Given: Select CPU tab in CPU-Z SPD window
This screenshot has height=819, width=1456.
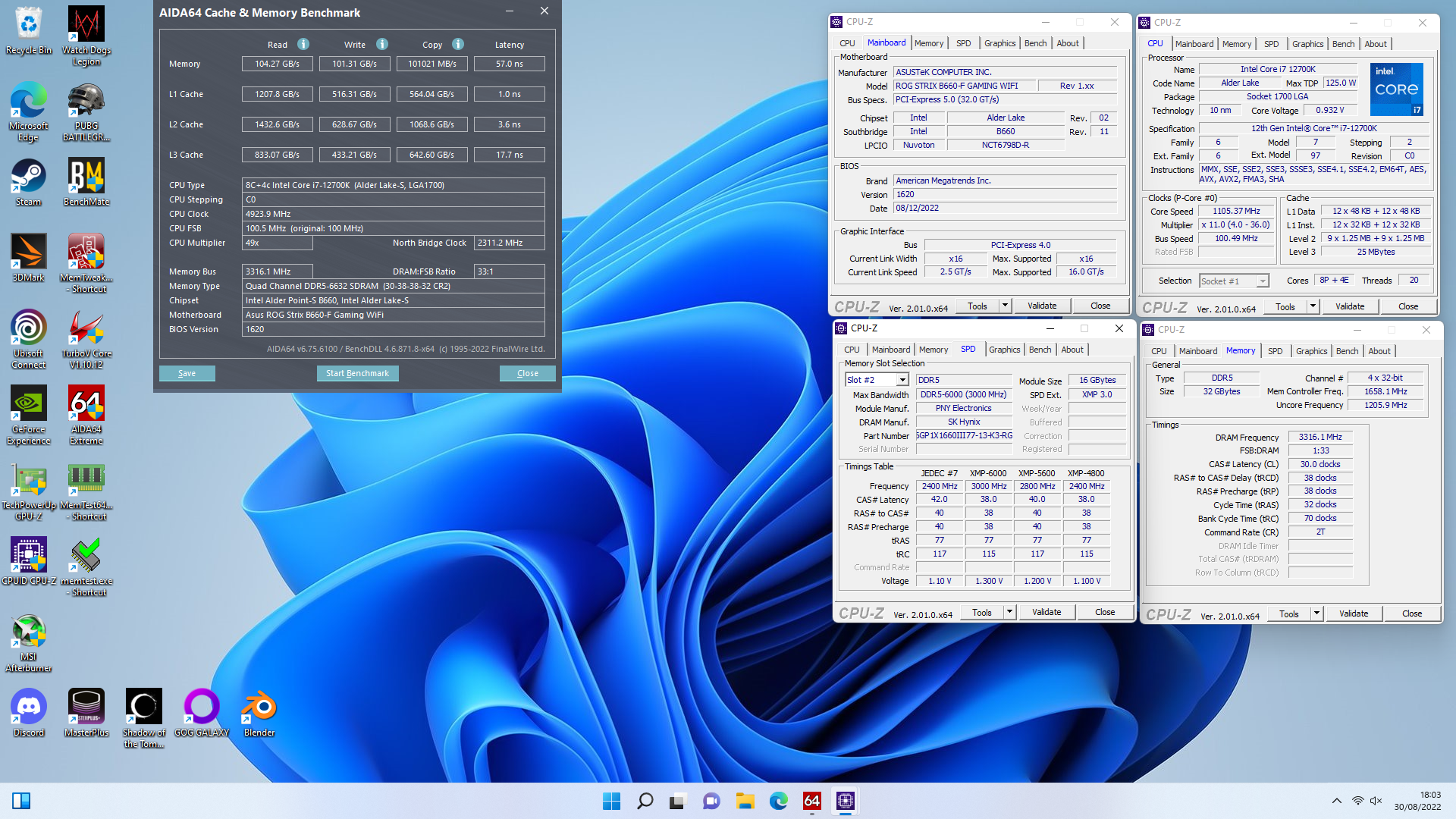Looking at the screenshot, I should (x=852, y=350).
